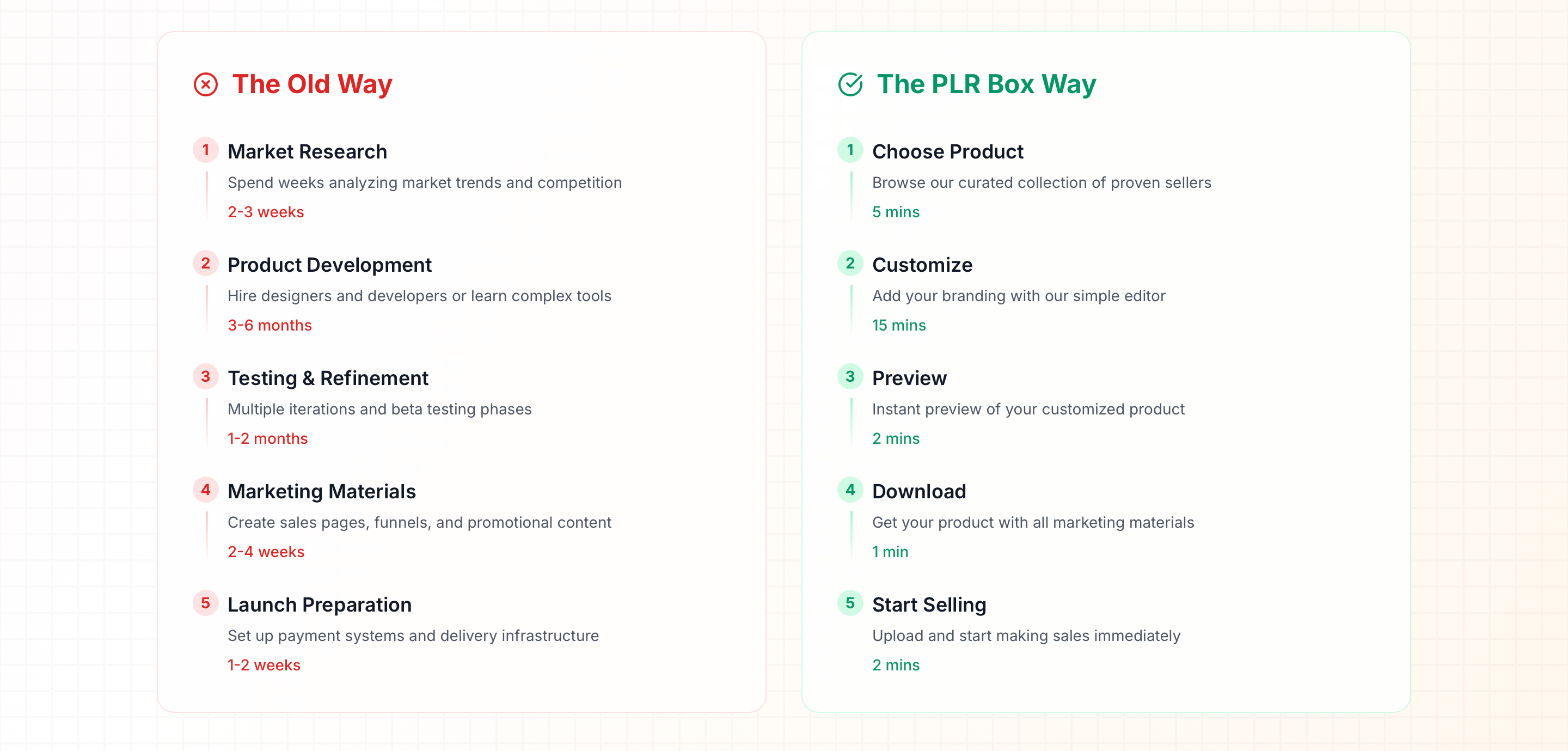
Task: Select the "The PLR Box Way" heading
Action: coord(986,84)
